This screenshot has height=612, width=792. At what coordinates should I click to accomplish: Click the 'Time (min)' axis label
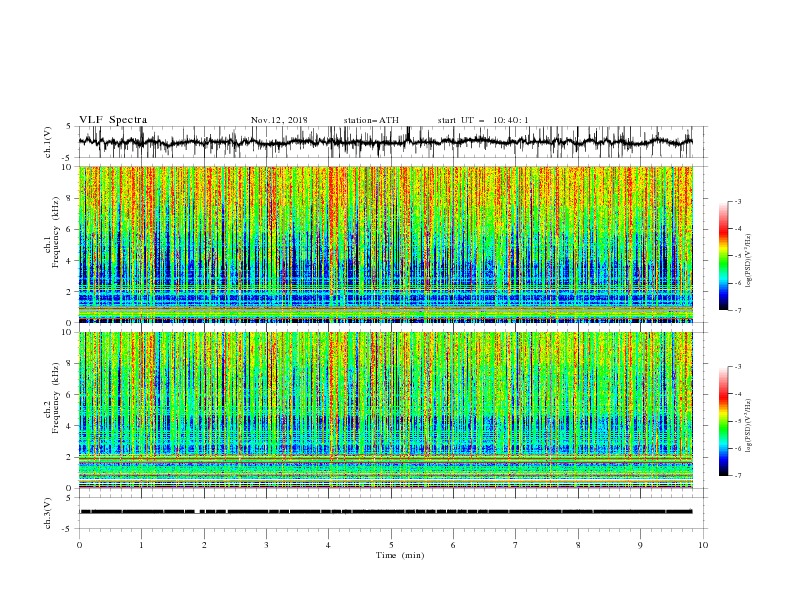(x=400, y=555)
